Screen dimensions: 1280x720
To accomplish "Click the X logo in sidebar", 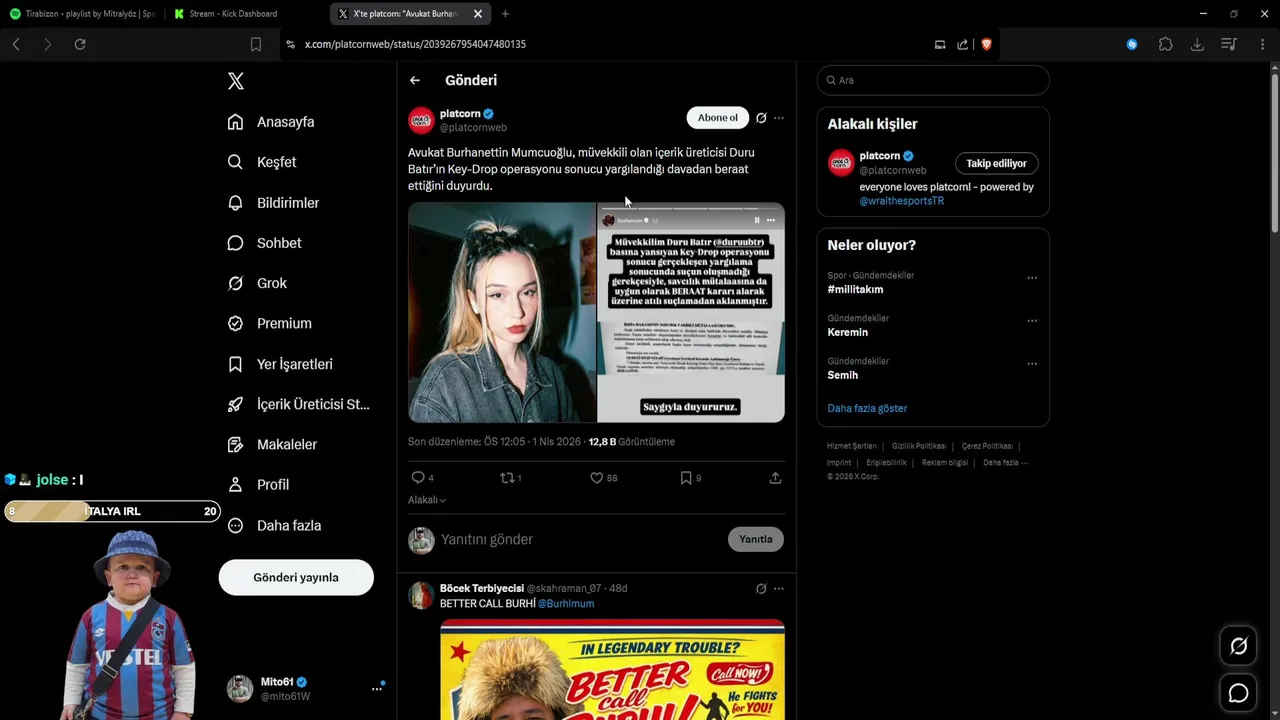I will [x=236, y=81].
